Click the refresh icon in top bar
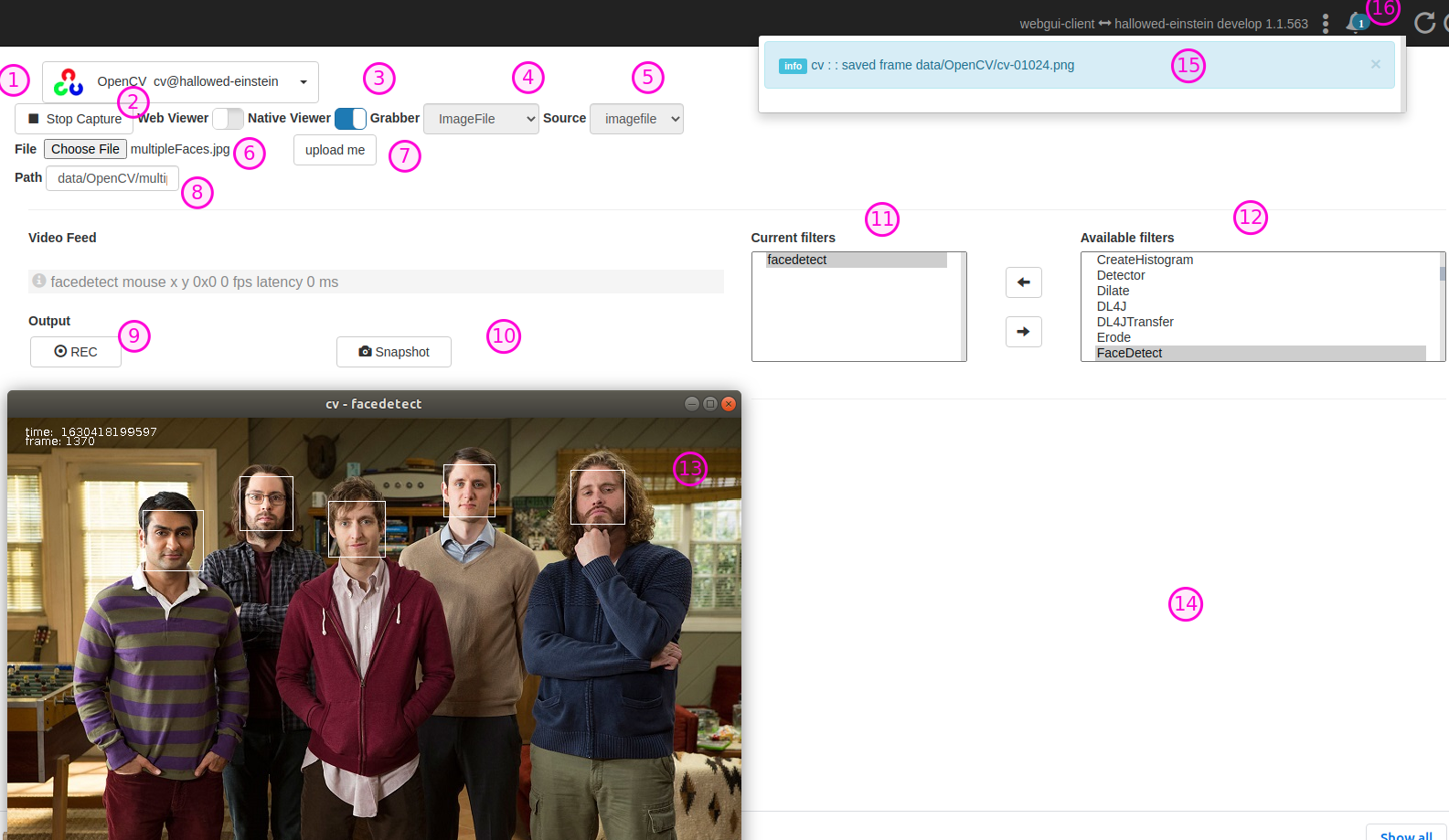Image resolution: width=1449 pixels, height=840 pixels. tap(1424, 23)
